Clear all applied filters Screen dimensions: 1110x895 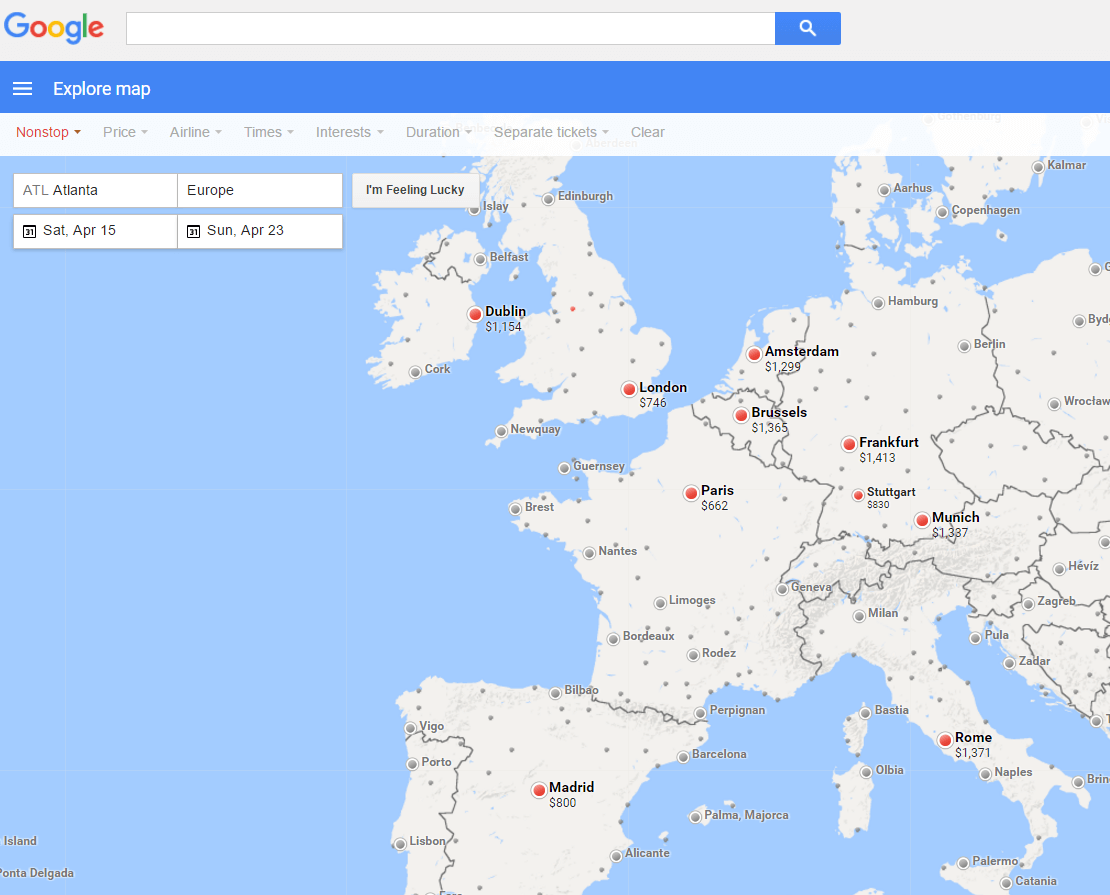click(x=647, y=132)
